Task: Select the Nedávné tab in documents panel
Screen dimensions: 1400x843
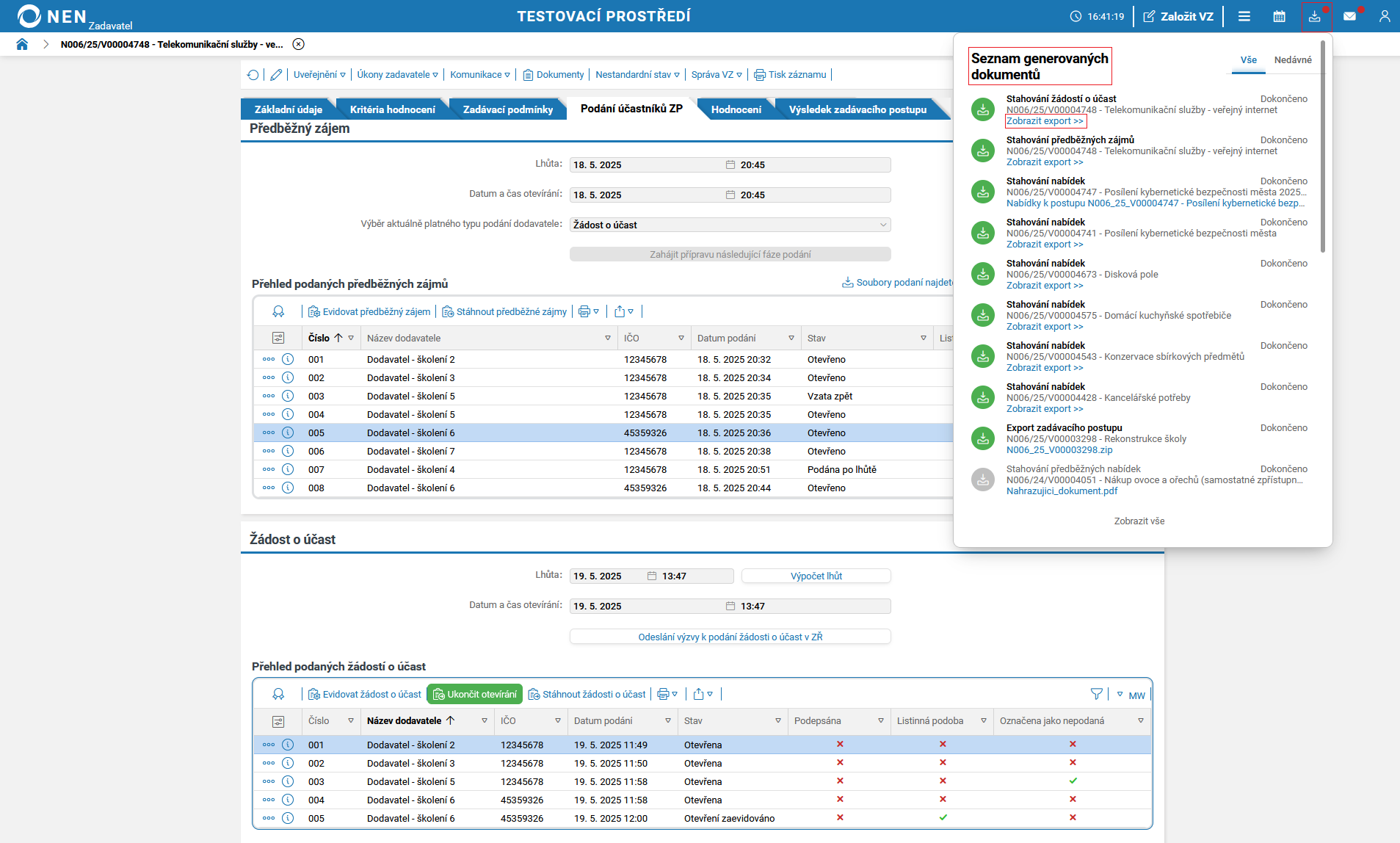Action: coord(1292,60)
